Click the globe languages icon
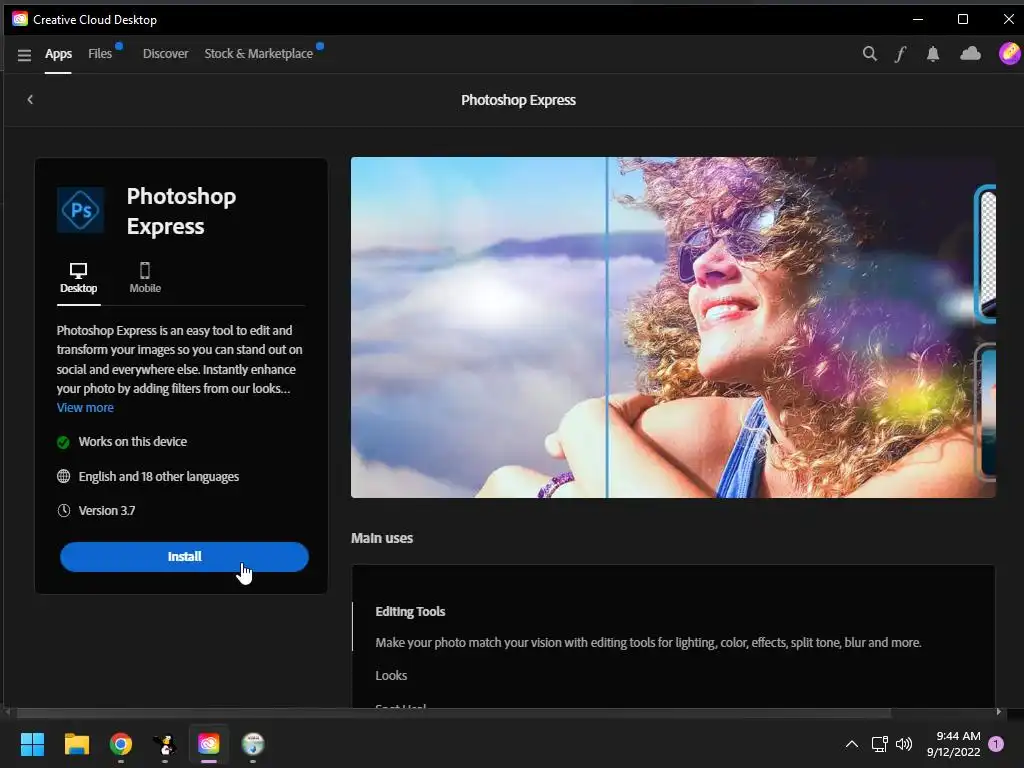 tap(63, 476)
